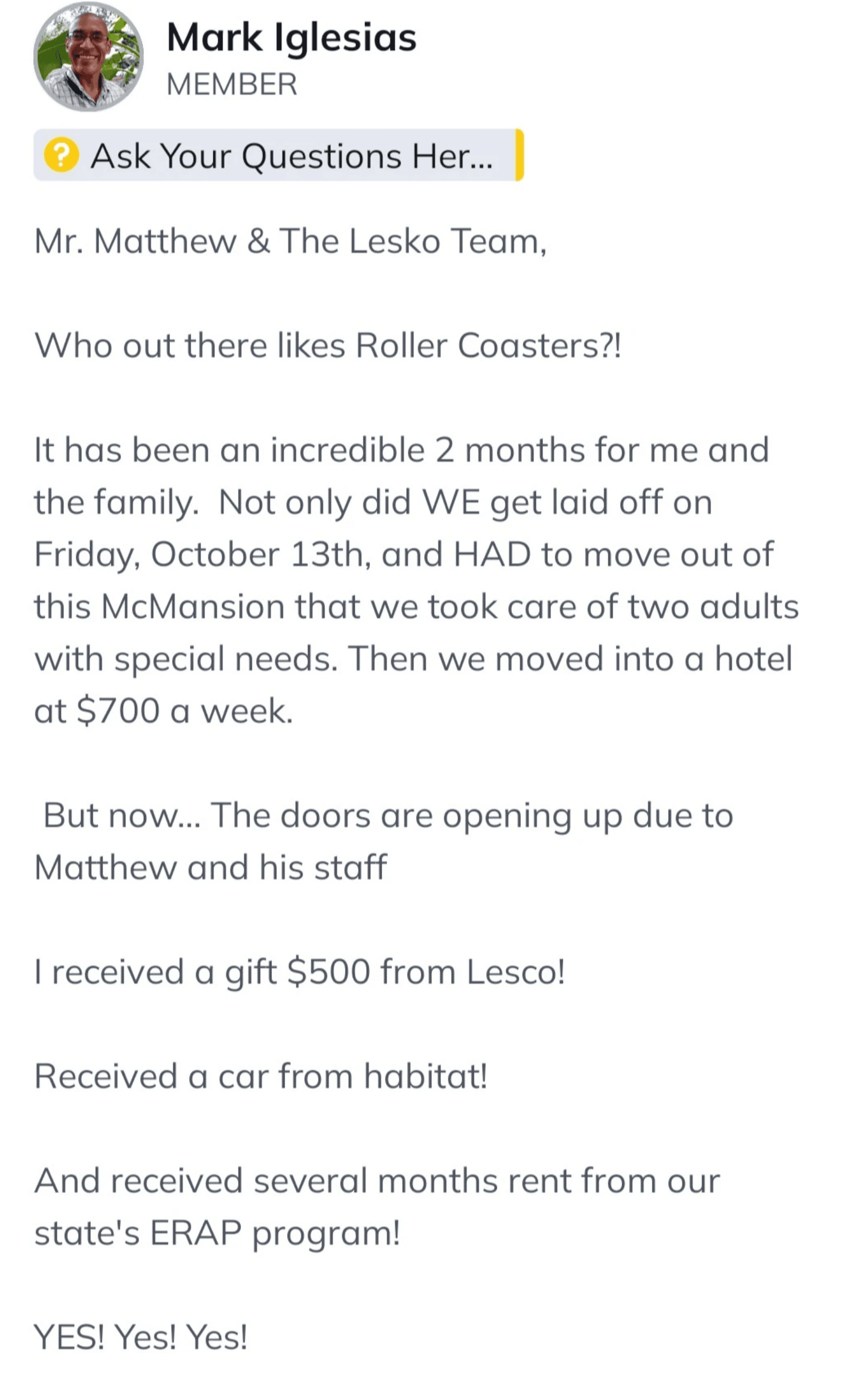
Task: Open the Ask Your Questions Here topic tag
Action: (x=291, y=155)
